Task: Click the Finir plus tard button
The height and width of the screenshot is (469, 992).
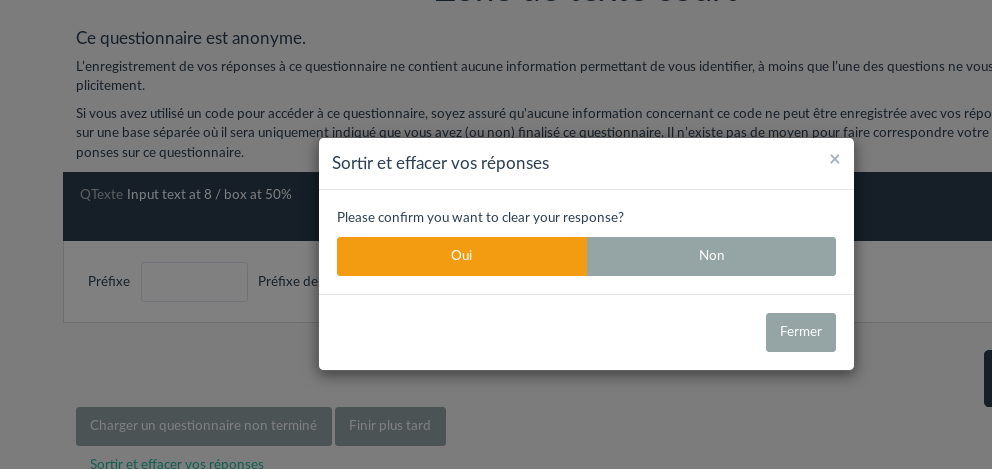Action: [x=390, y=426]
